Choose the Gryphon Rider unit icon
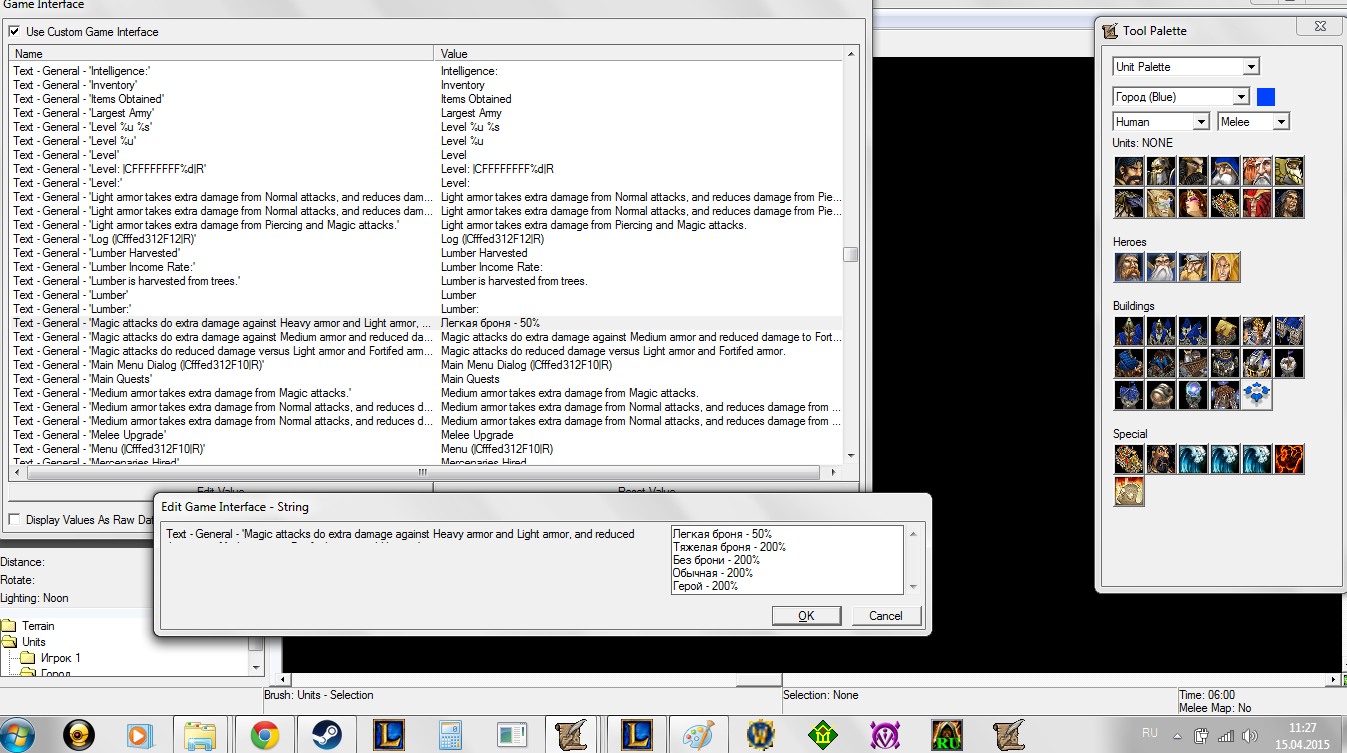 point(1129,203)
